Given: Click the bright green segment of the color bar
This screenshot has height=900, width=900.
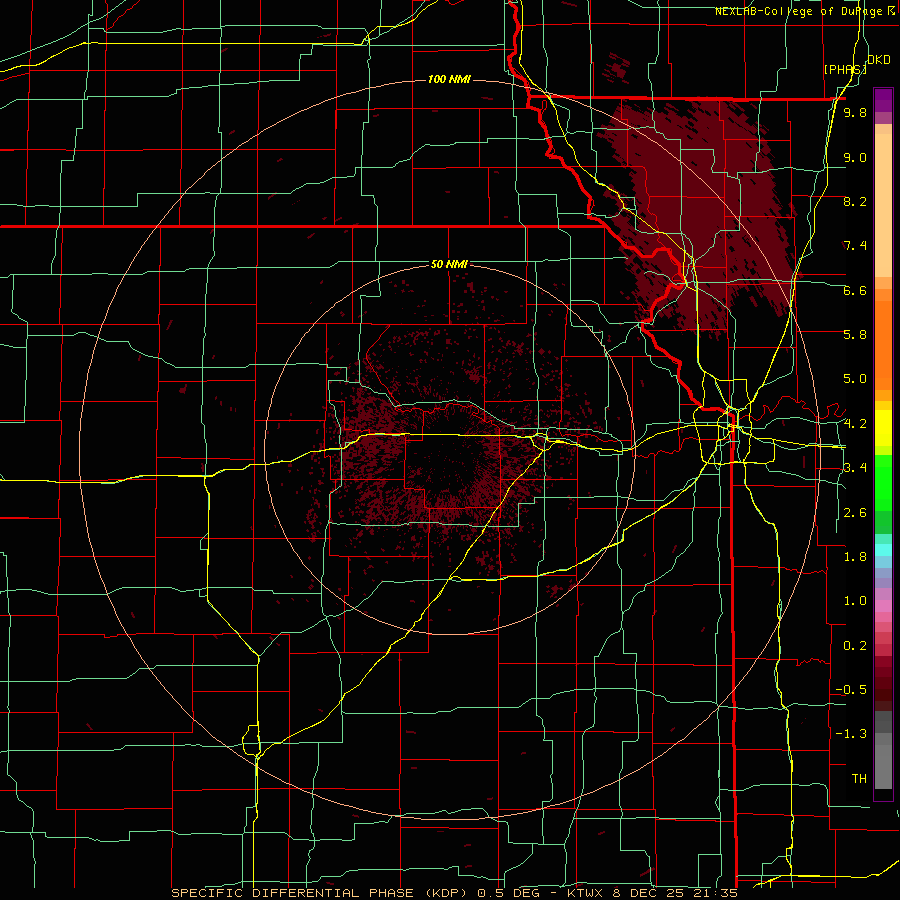Looking at the screenshot, I should pos(883,483).
